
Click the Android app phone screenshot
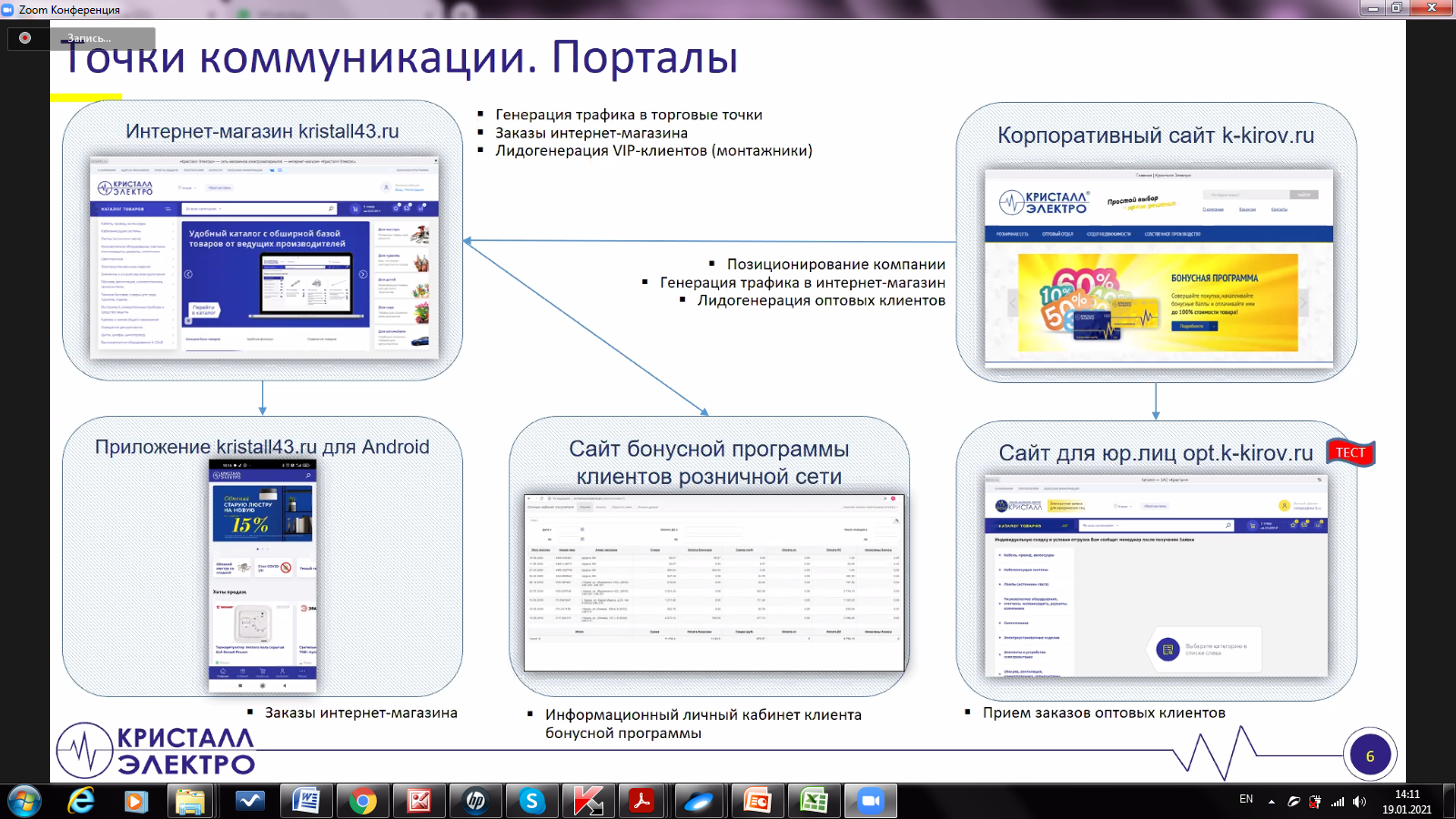click(x=263, y=575)
